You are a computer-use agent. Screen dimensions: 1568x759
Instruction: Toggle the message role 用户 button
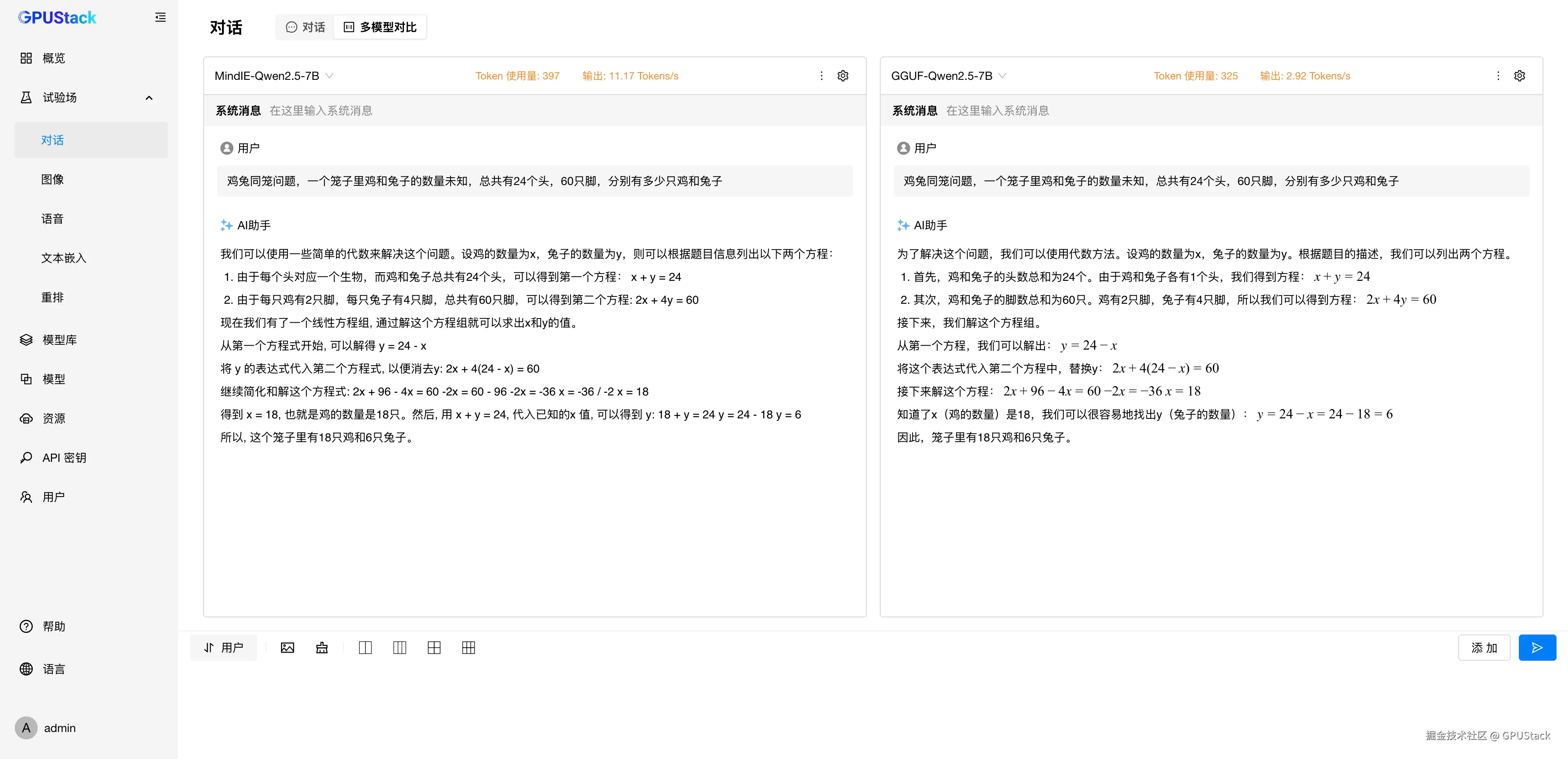coord(223,648)
